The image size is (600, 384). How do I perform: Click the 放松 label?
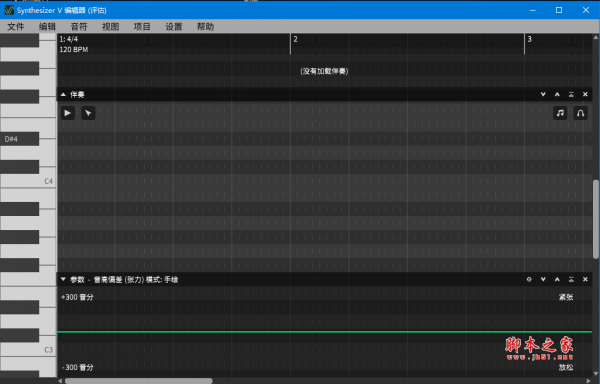pos(566,367)
